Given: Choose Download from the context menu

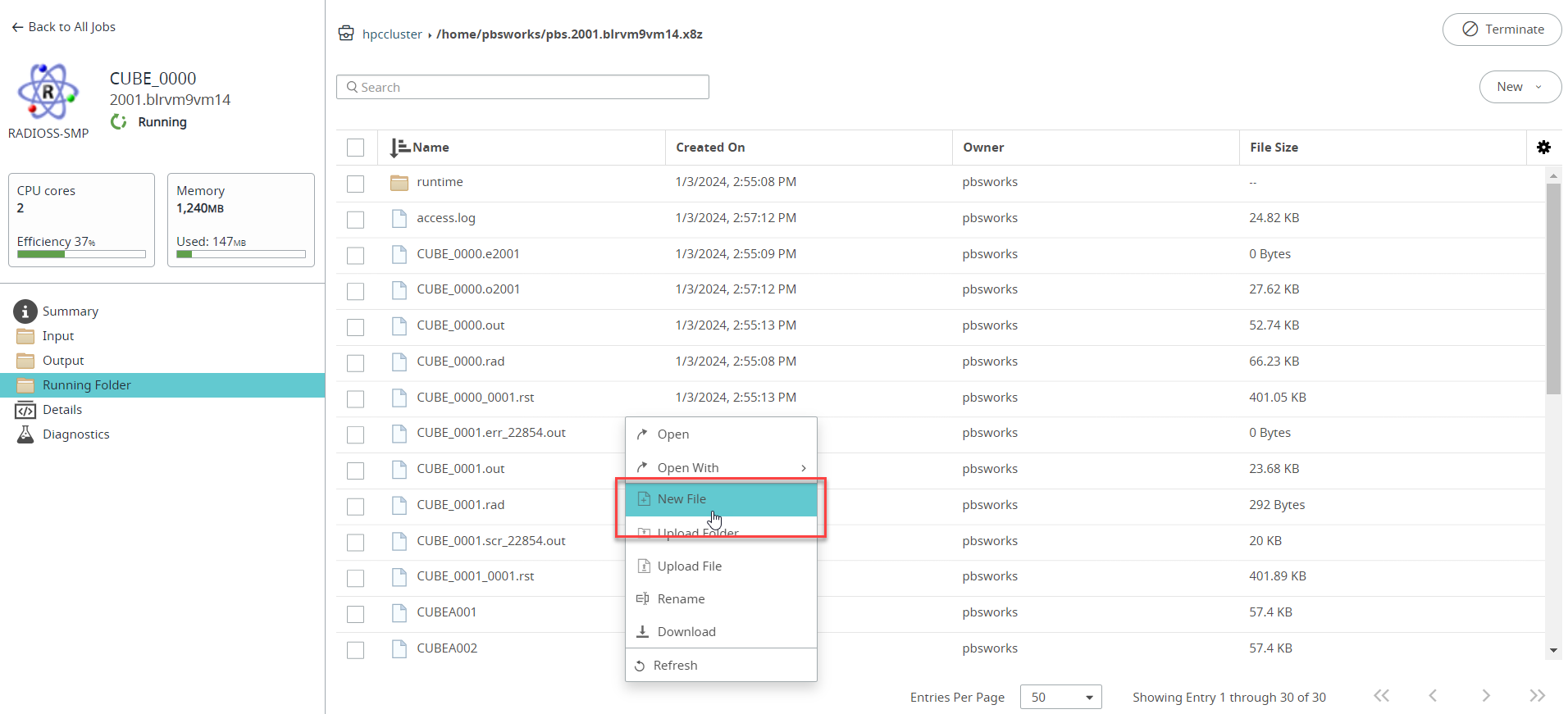Looking at the screenshot, I should pyautogui.click(x=721, y=632).
